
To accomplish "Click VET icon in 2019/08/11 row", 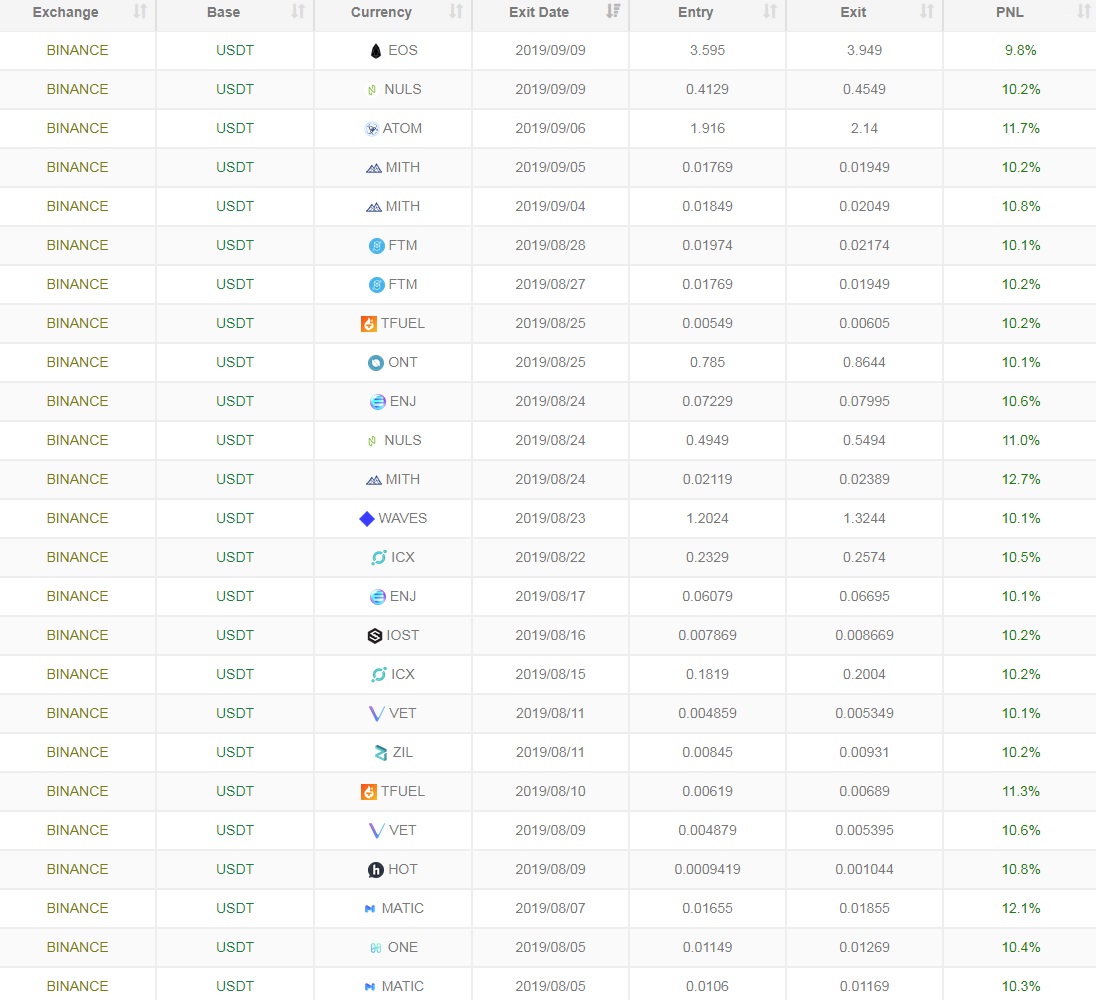I will tap(376, 713).
